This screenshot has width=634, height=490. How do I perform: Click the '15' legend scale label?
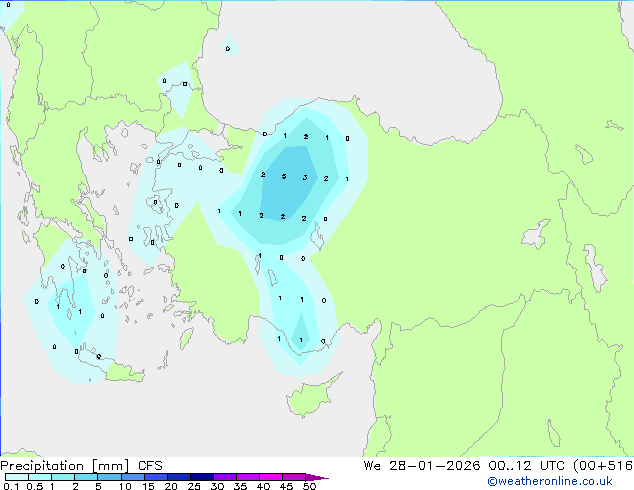pyautogui.click(x=148, y=486)
